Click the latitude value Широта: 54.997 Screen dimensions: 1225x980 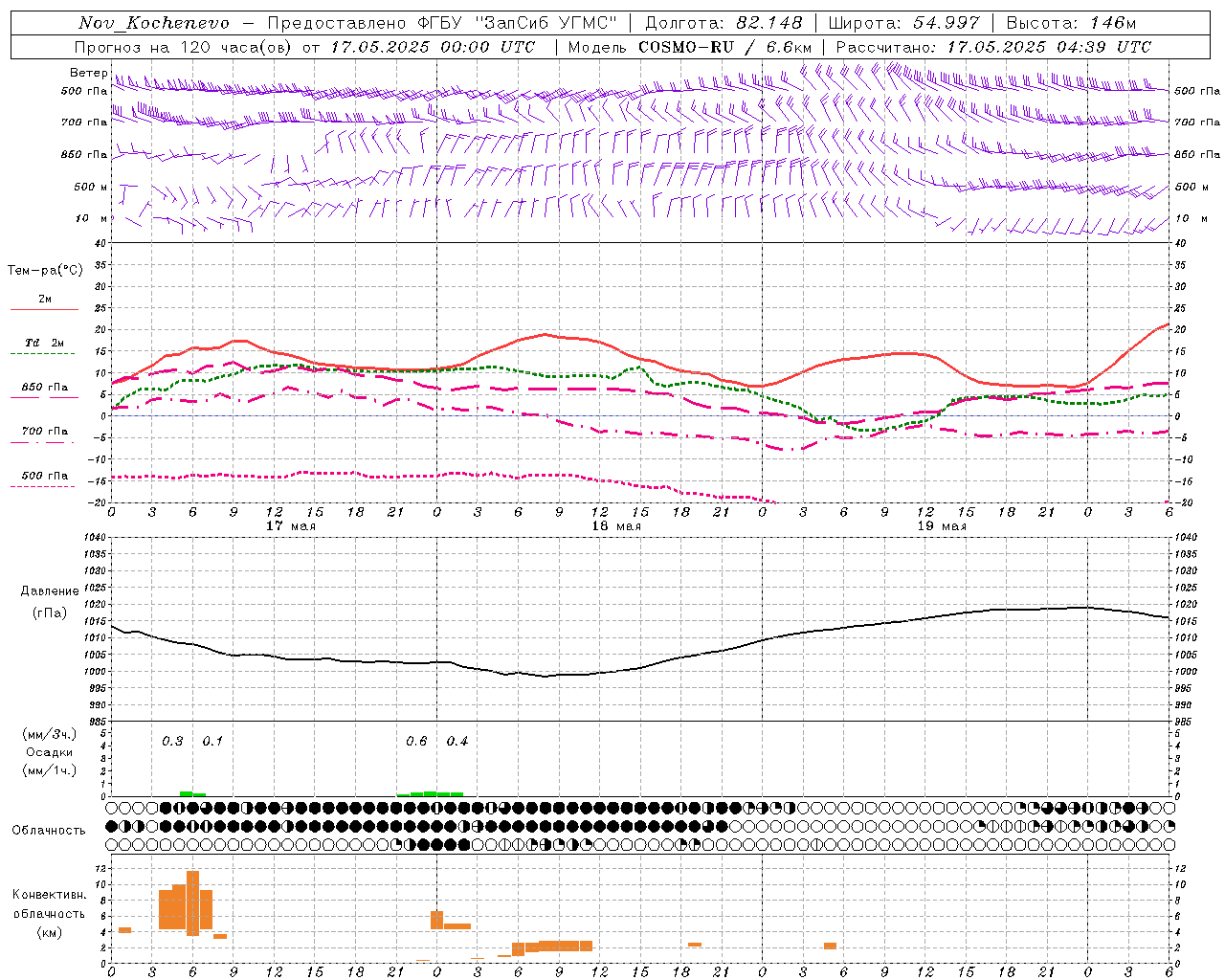[x=904, y=23]
